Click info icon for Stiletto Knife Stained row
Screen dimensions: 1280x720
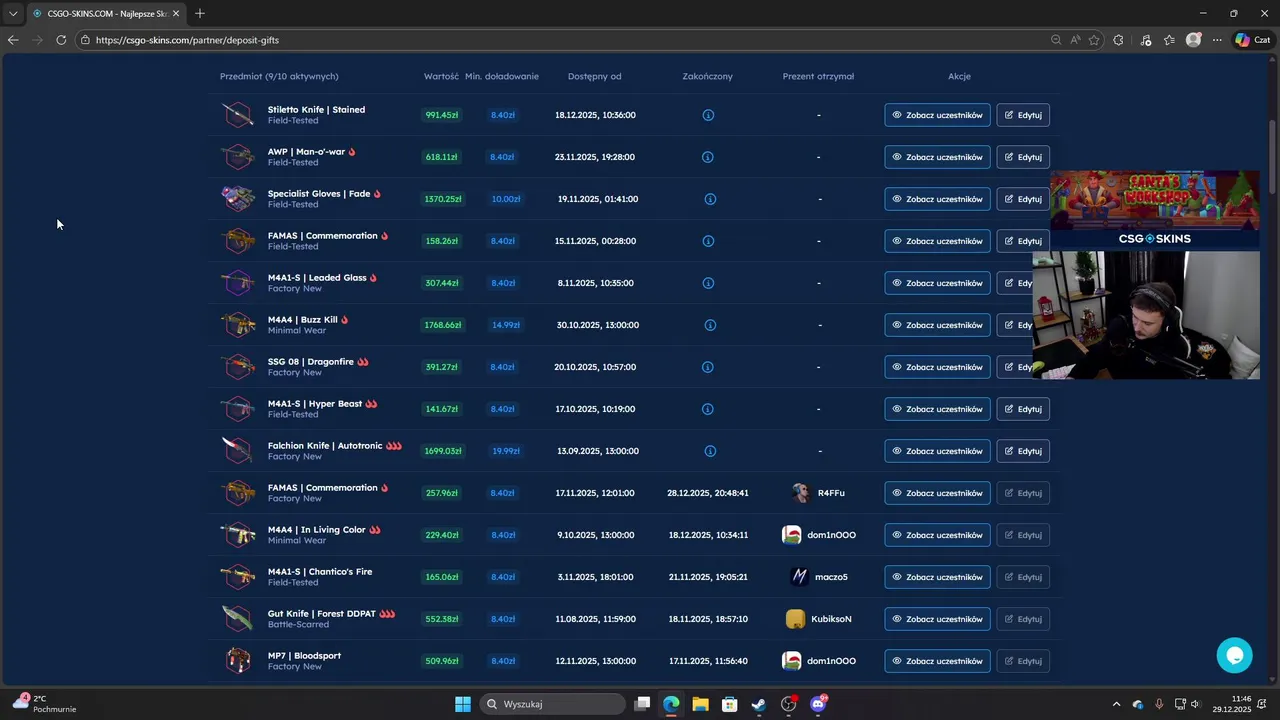(x=708, y=115)
